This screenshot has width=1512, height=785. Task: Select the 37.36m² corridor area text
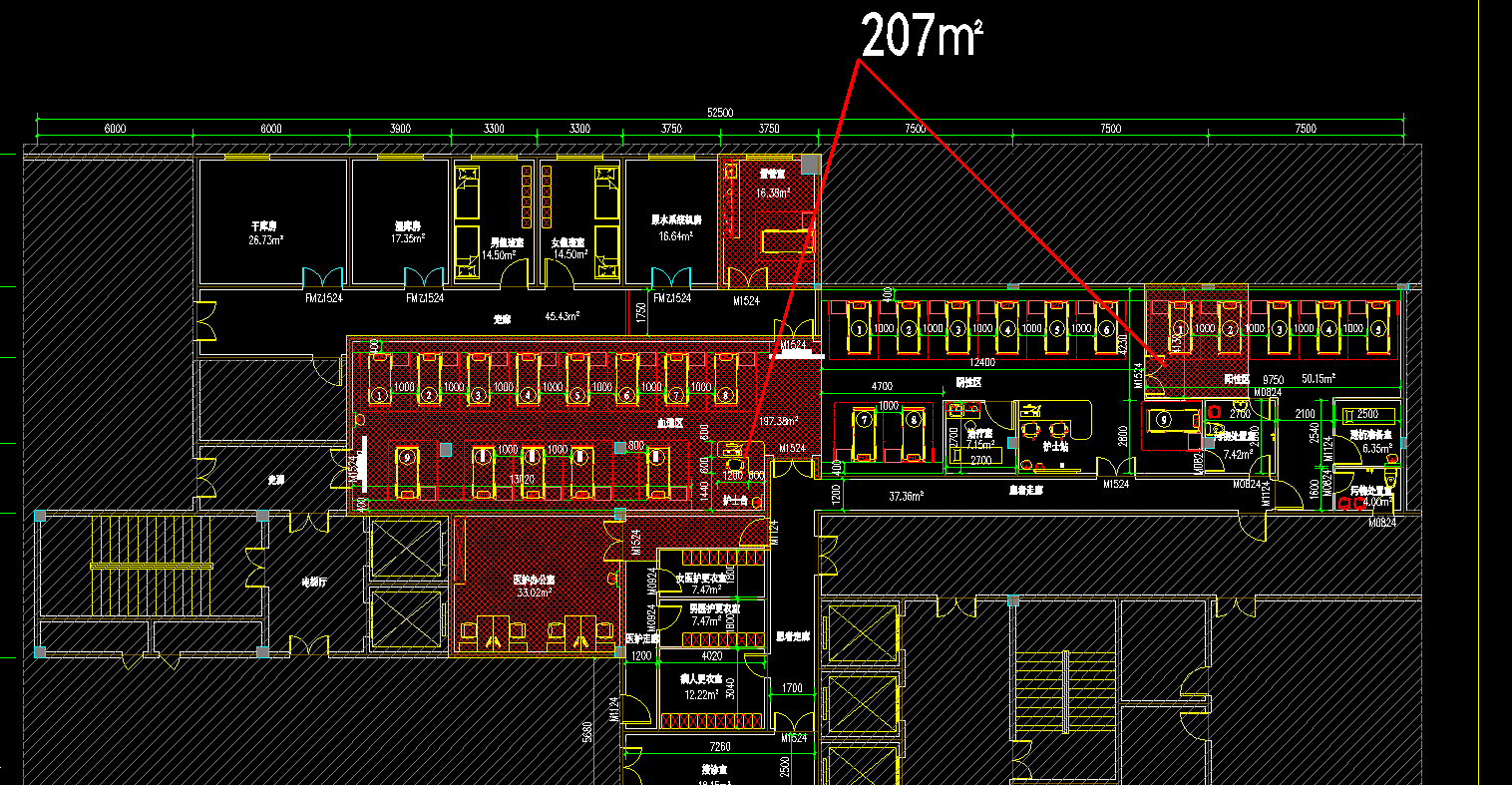(x=906, y=496)
